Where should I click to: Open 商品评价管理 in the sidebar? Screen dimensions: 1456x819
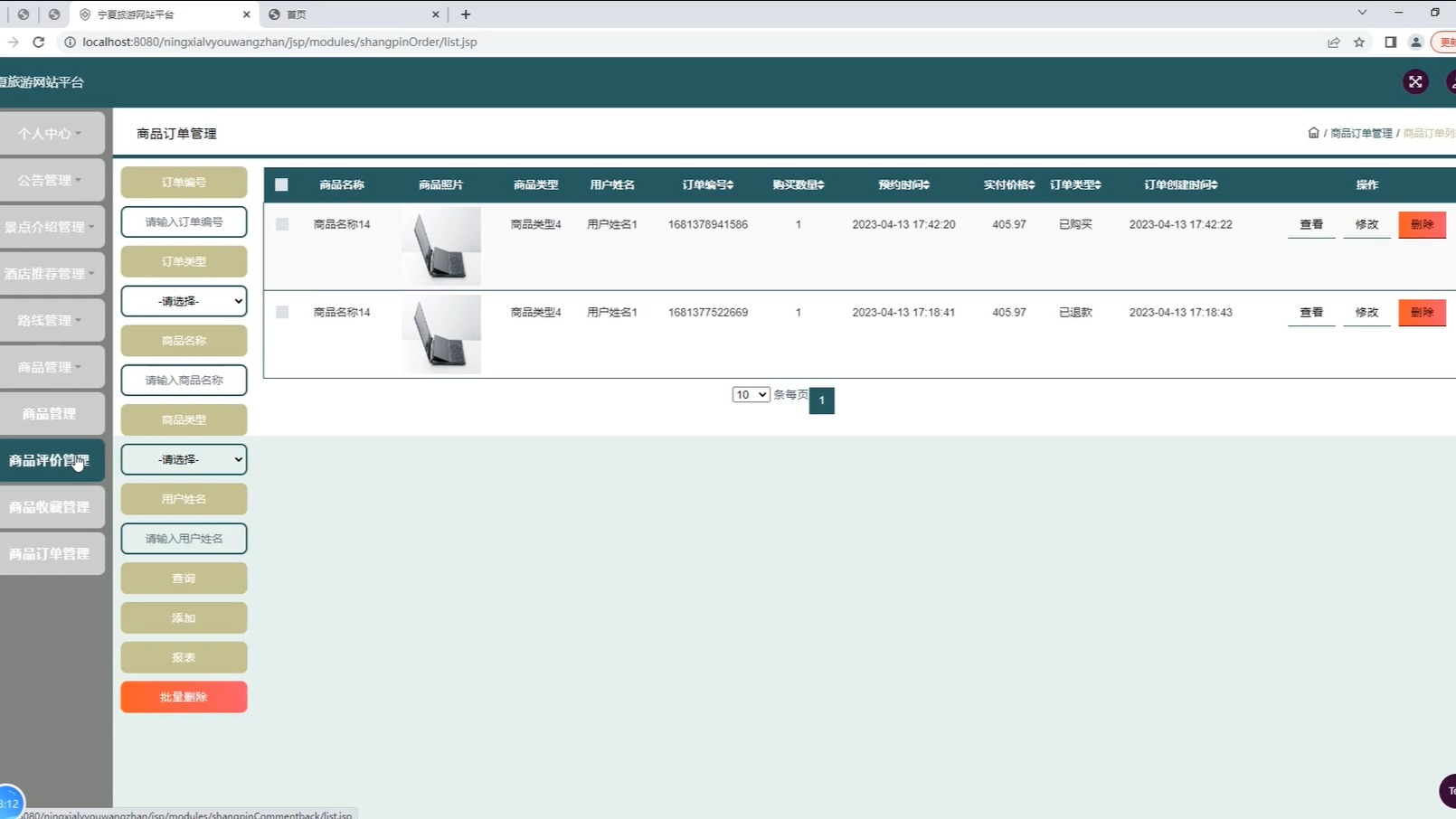pos(51,460)
